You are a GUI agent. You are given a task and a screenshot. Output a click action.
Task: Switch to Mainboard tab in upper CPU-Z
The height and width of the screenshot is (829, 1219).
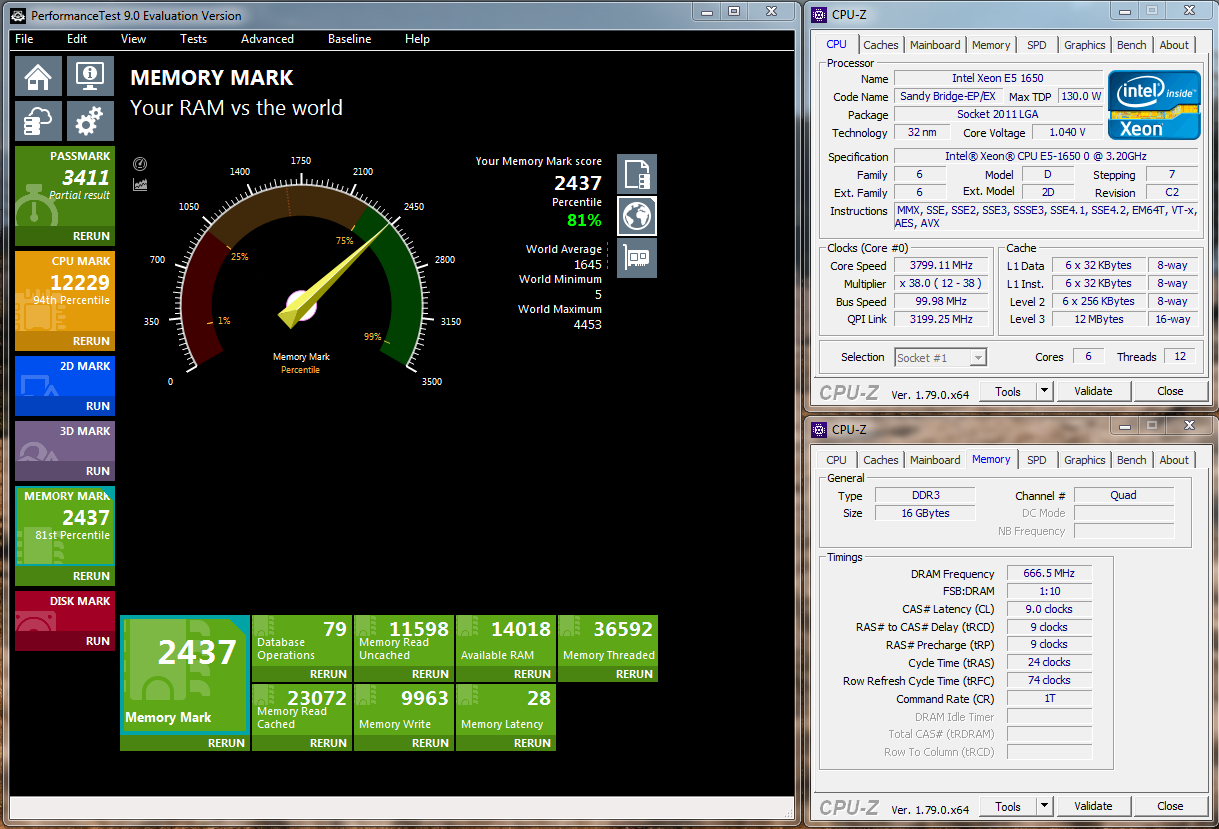pyautogui.click(x=935, y=45)
